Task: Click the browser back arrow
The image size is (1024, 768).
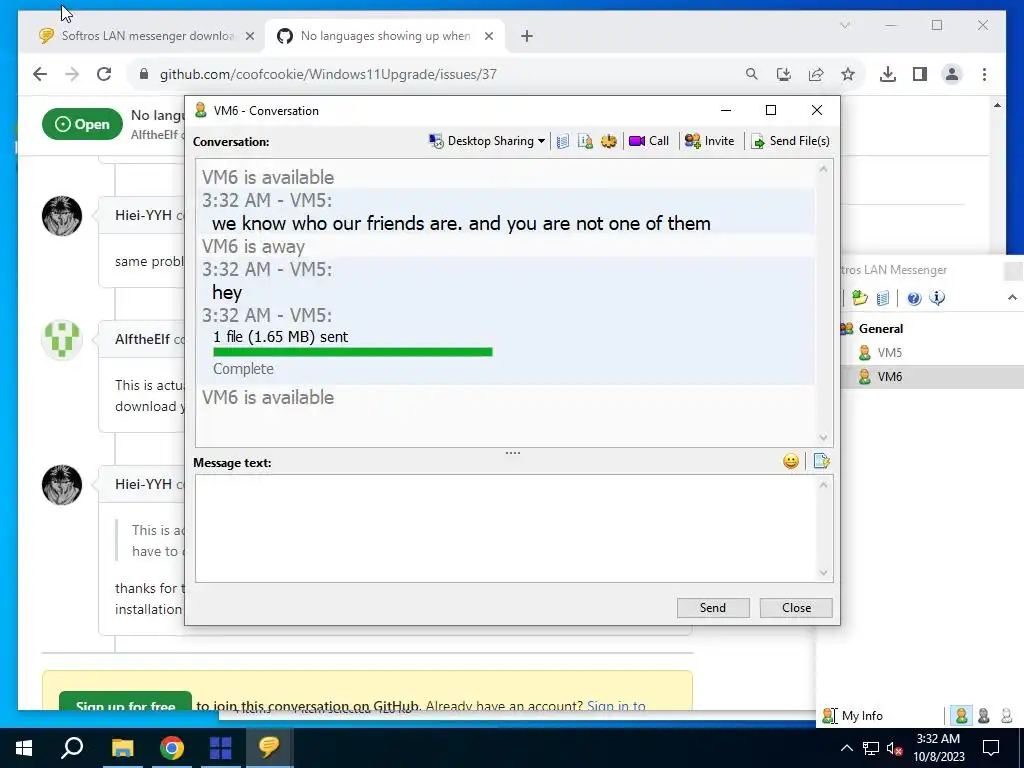Action: pyautogui.click(x=40, y=74)
